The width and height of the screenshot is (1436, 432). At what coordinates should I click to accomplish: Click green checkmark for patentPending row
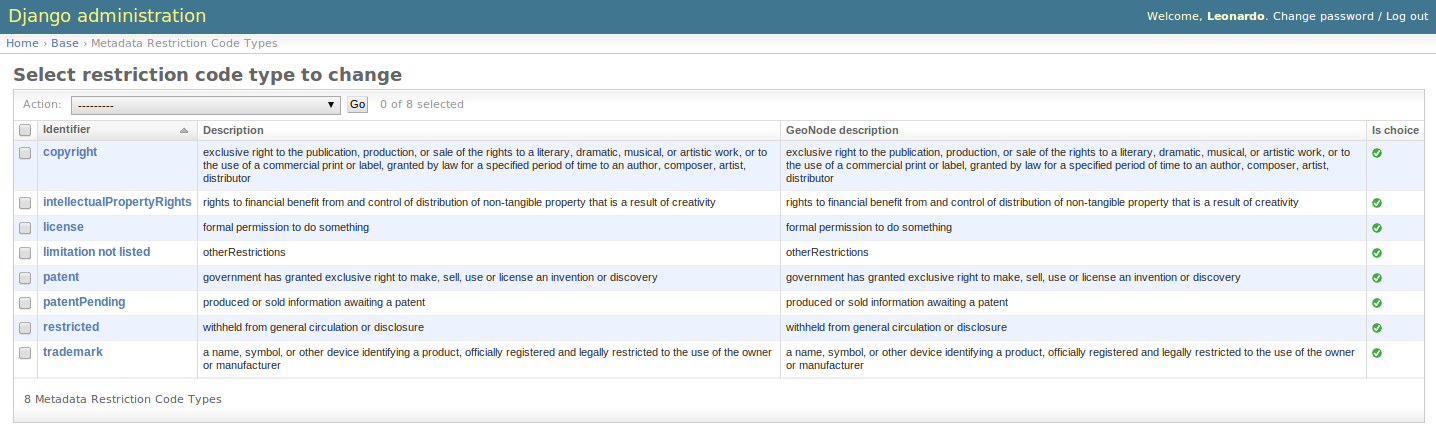pos(1377,303)
